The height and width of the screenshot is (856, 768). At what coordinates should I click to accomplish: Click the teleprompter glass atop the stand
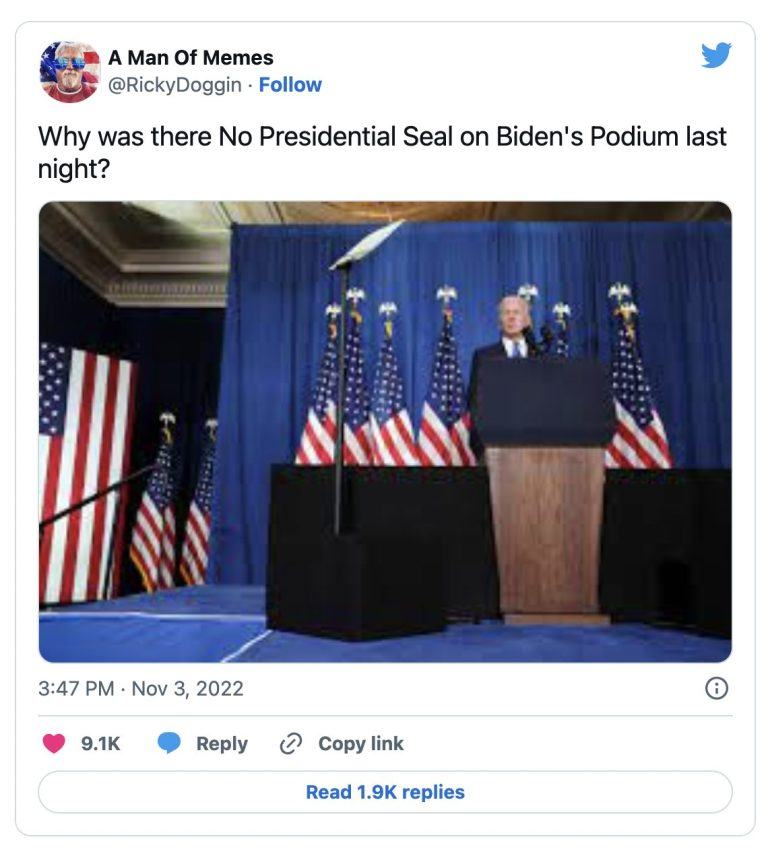click(x=366, y=245)
